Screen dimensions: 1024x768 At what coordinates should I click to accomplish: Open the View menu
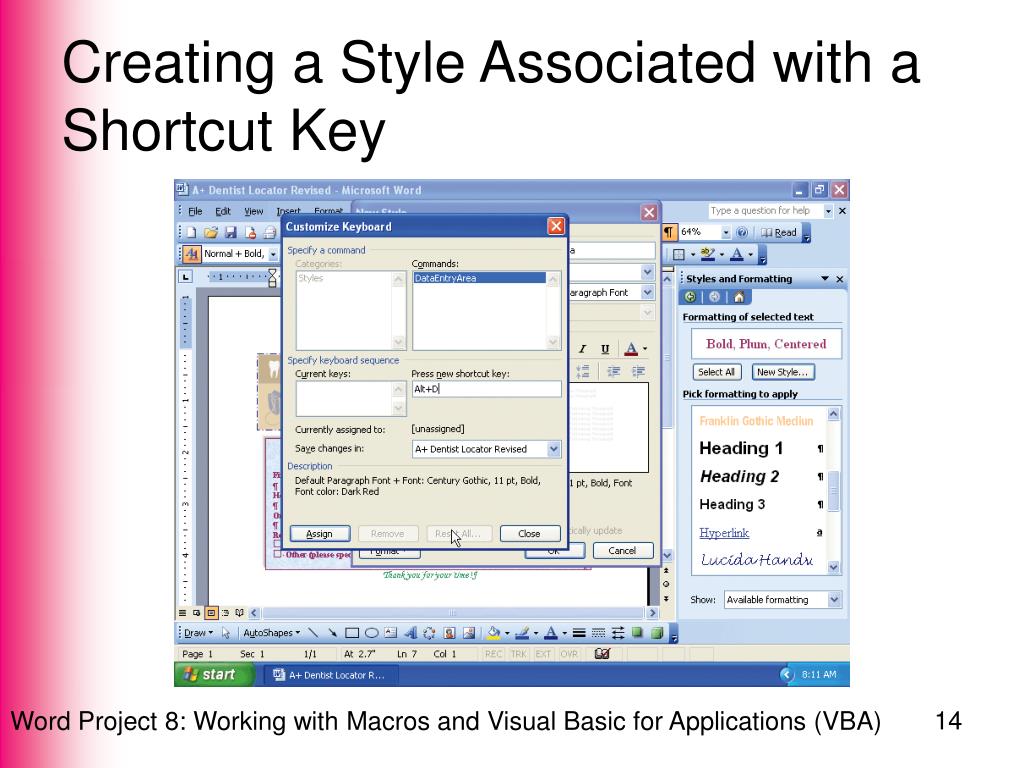253,211
